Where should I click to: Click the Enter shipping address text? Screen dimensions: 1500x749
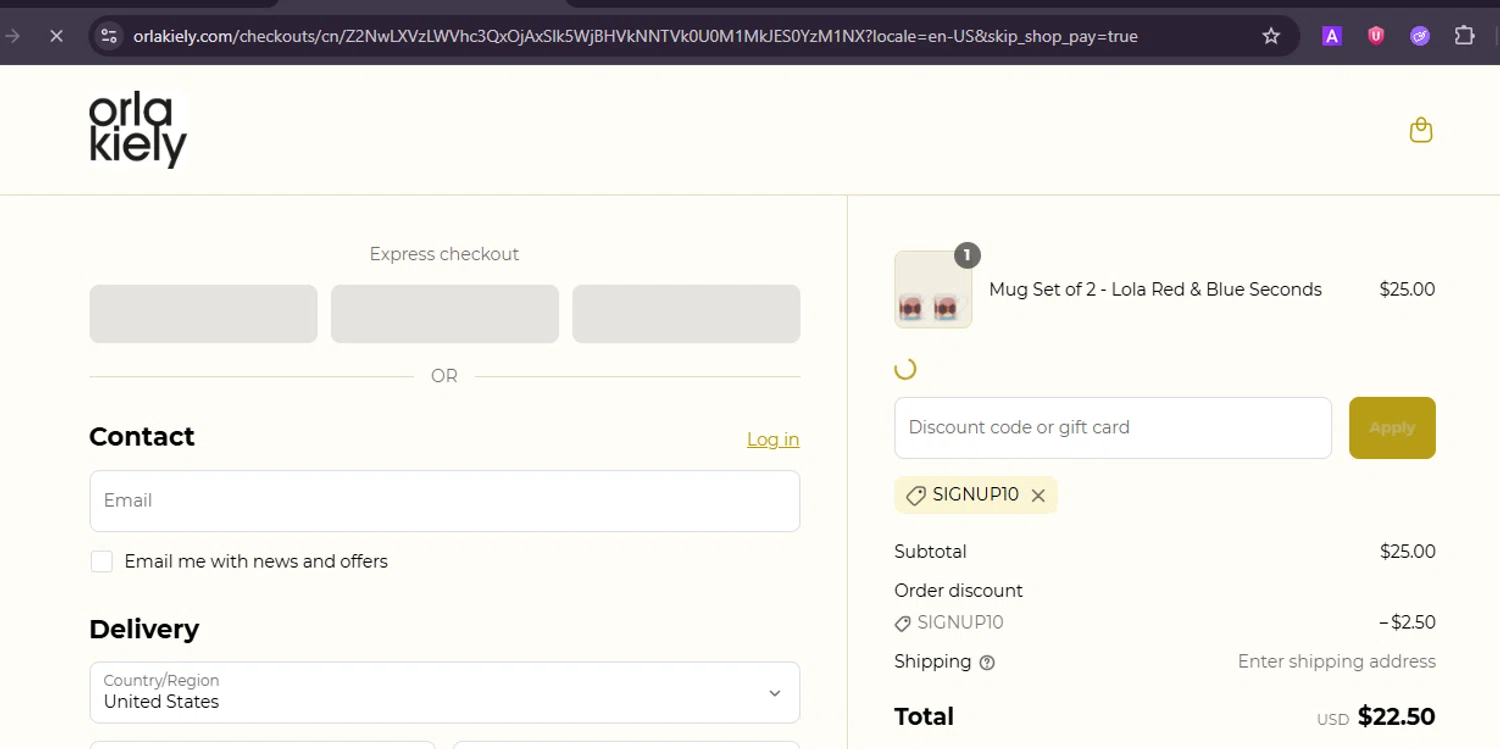(x=1336, y=661)
